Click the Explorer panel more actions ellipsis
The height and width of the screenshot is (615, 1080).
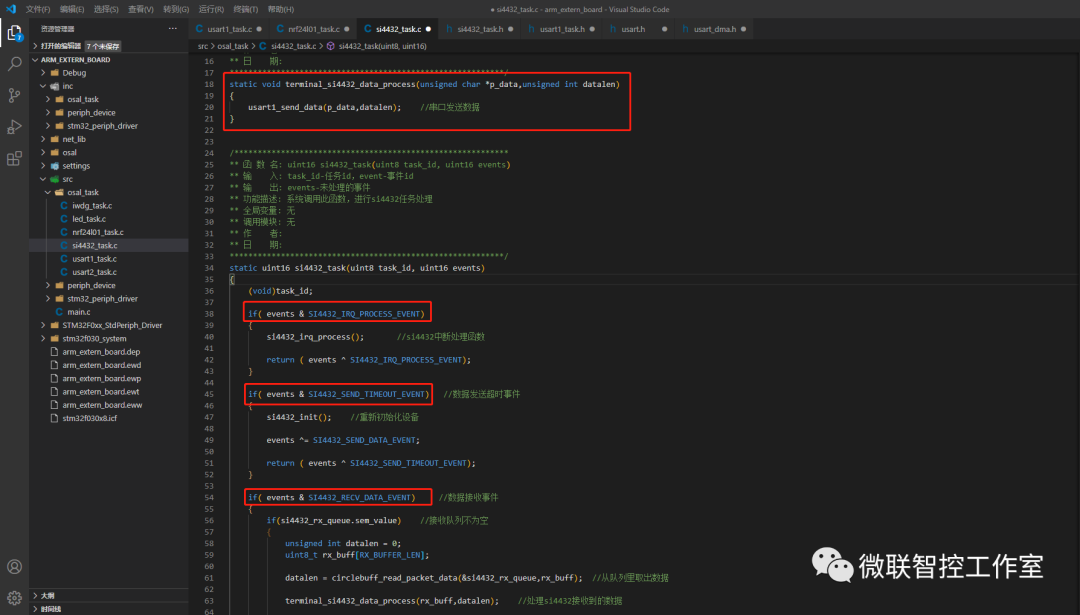click(x=173, y=29)
